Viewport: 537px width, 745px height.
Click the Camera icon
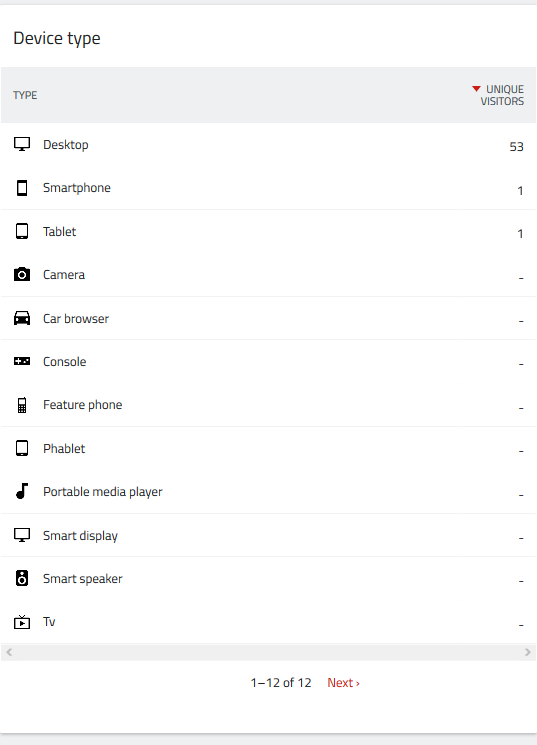pos(22,275)
